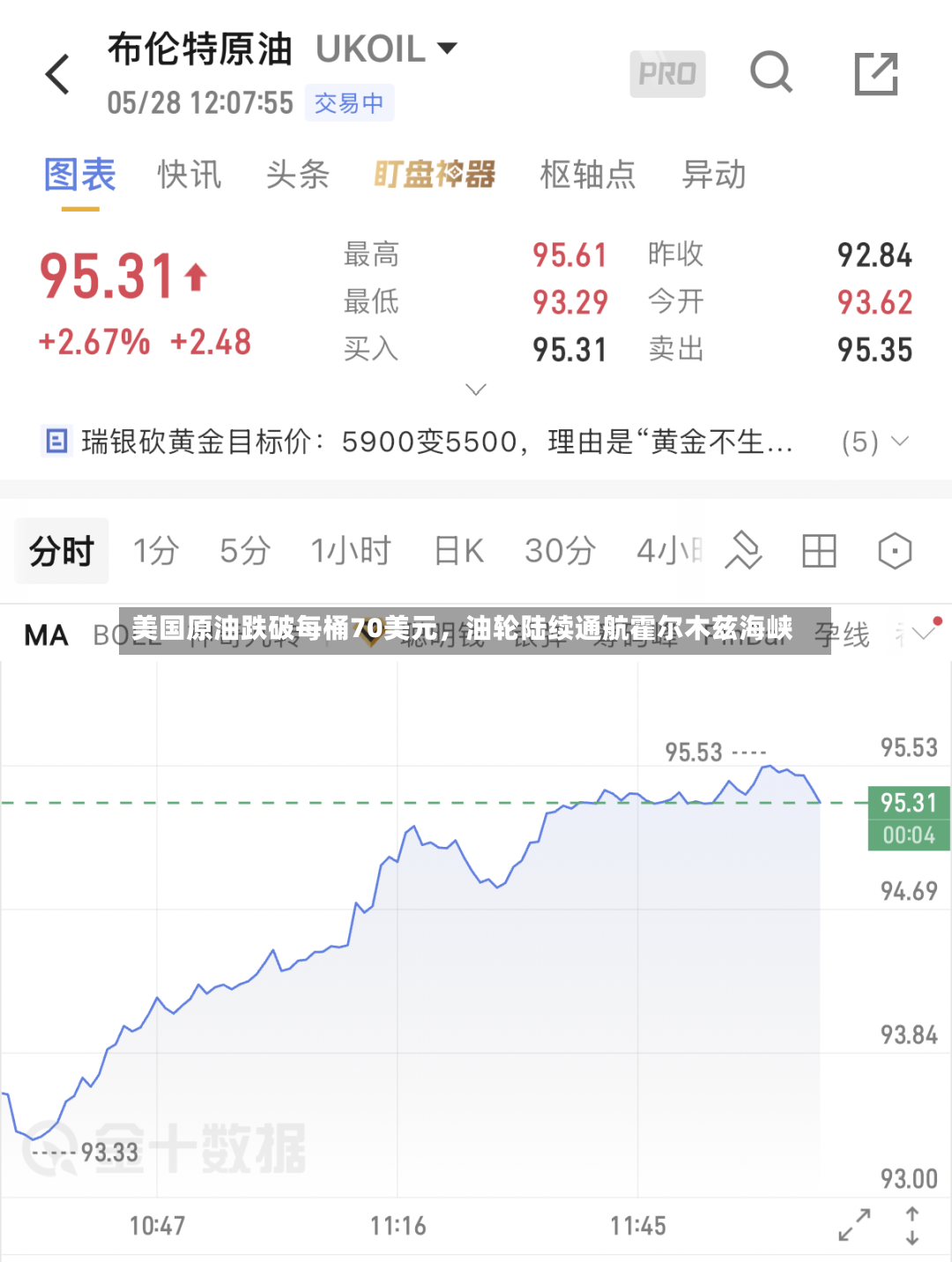Viewport: 952px width, 1262px height.
Task: Tap the 94.69 price axis label
Action: (909, 892)
